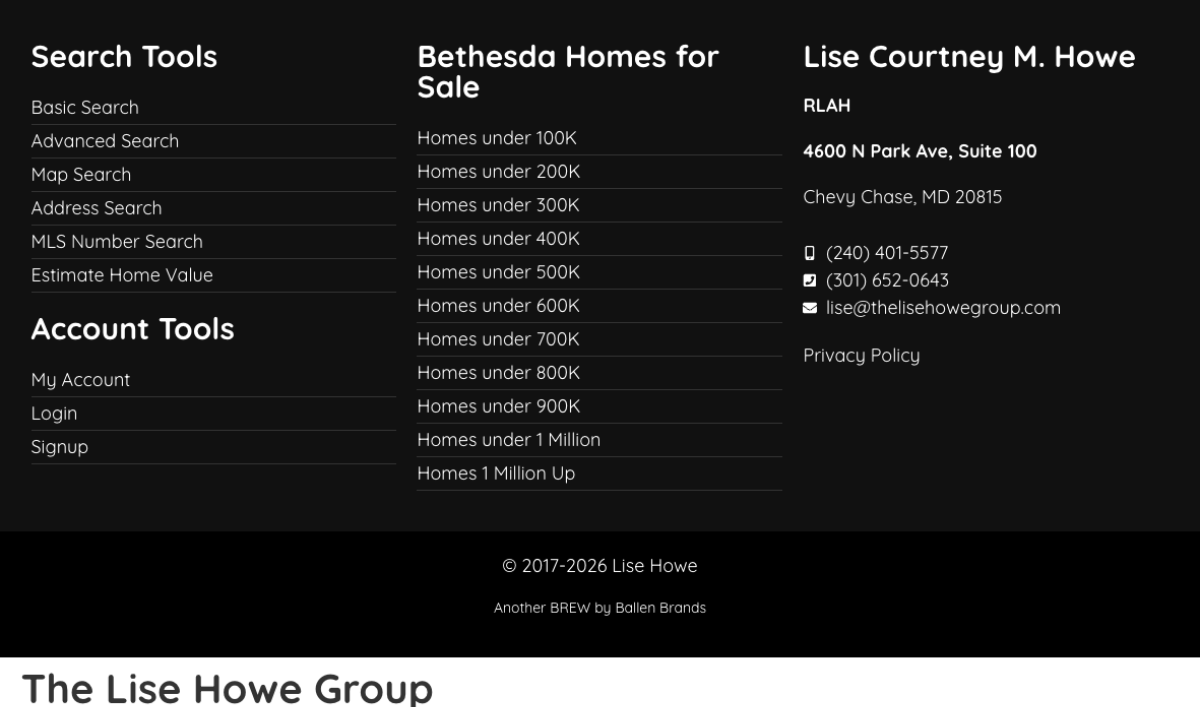Screen dimensions: 1200x707
Task: Call mobile number (240) 401-5577
Action: (x=887, y=253)
